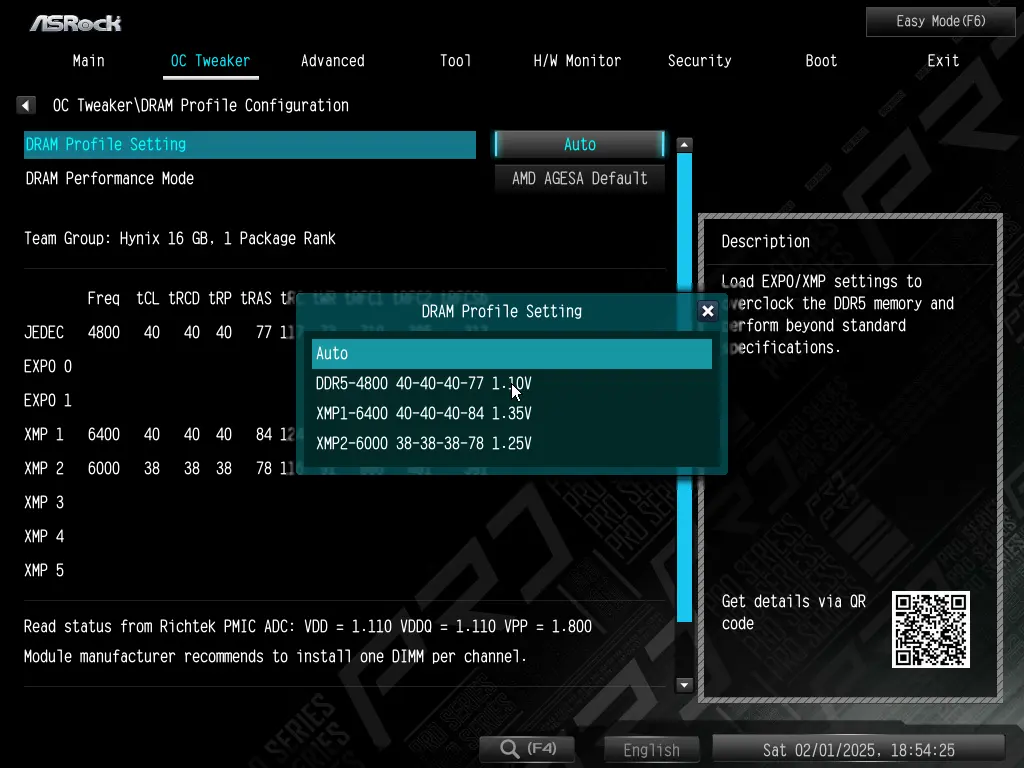Click the XMP 3 row label

44,502
